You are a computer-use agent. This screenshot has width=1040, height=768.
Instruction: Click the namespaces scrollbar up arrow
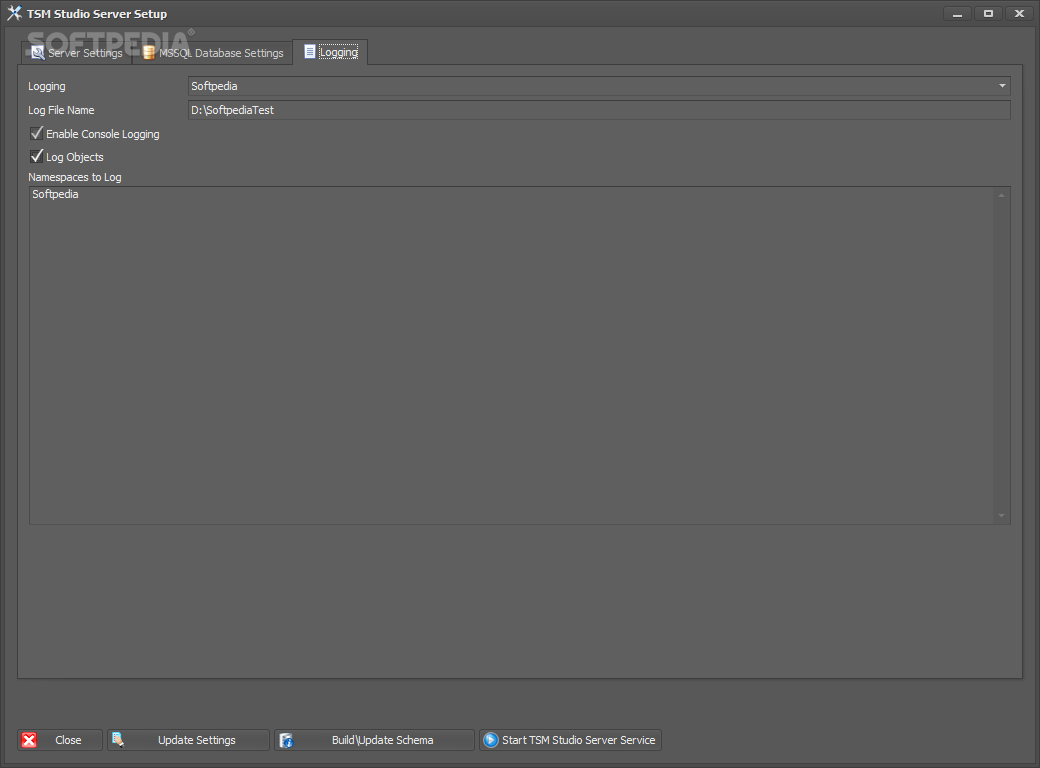1002,195
